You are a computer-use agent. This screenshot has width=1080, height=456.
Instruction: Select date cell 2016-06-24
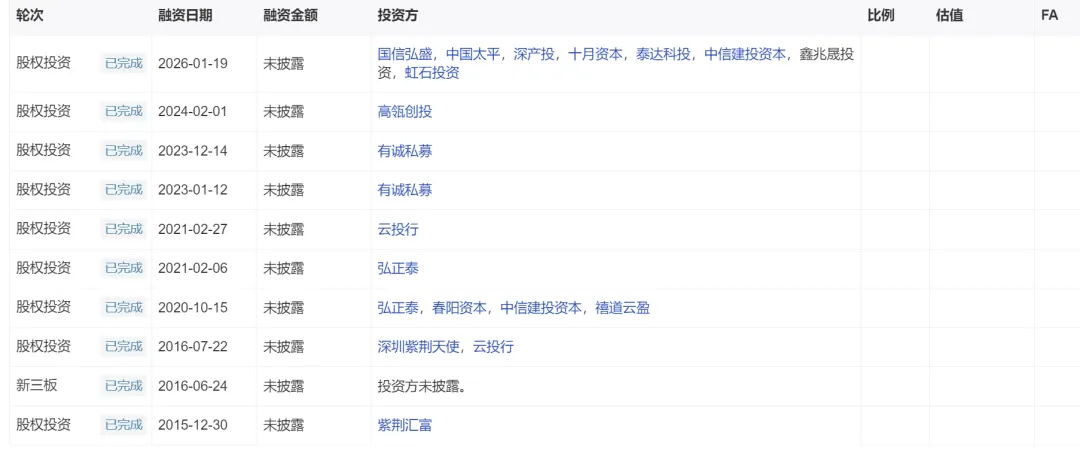point(193,386)
